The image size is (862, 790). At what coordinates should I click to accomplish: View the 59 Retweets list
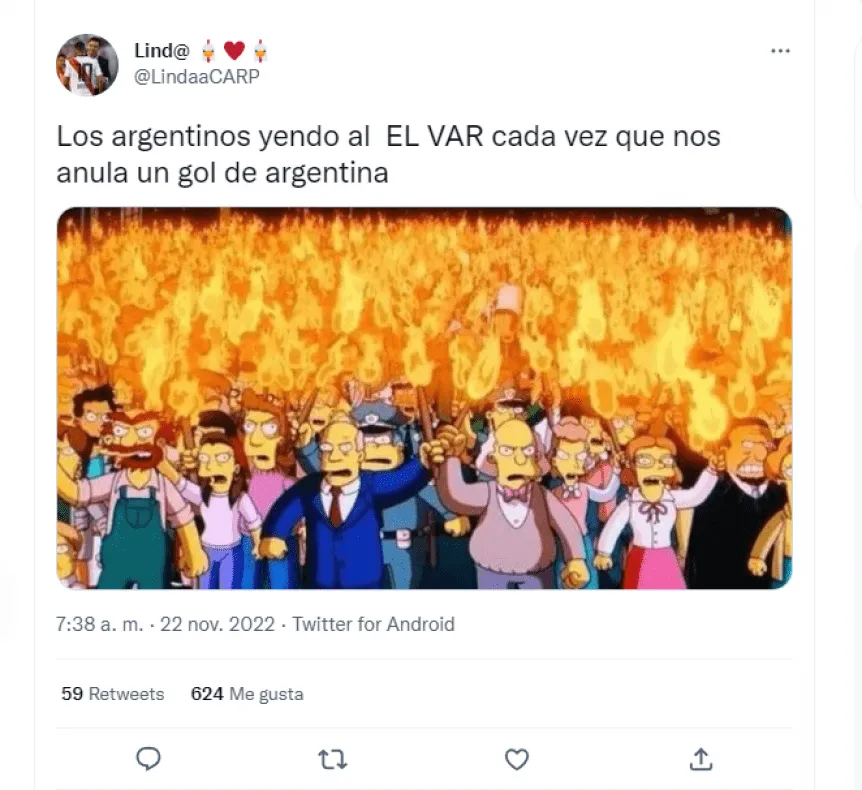coord(113,694)
